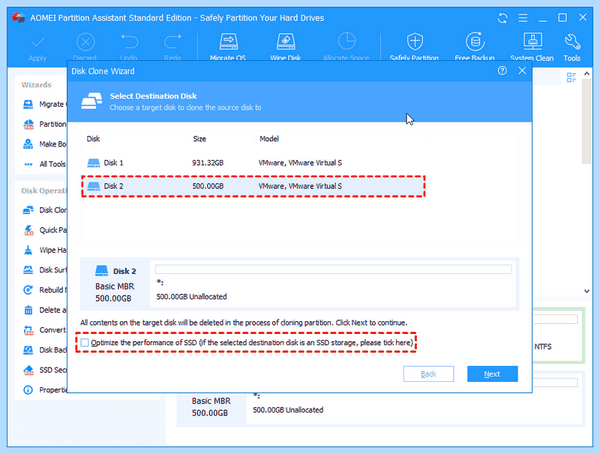Close the Disk Clone Wizard dialog
Viewport: 600px width, 454px height.
click(522, 70)
